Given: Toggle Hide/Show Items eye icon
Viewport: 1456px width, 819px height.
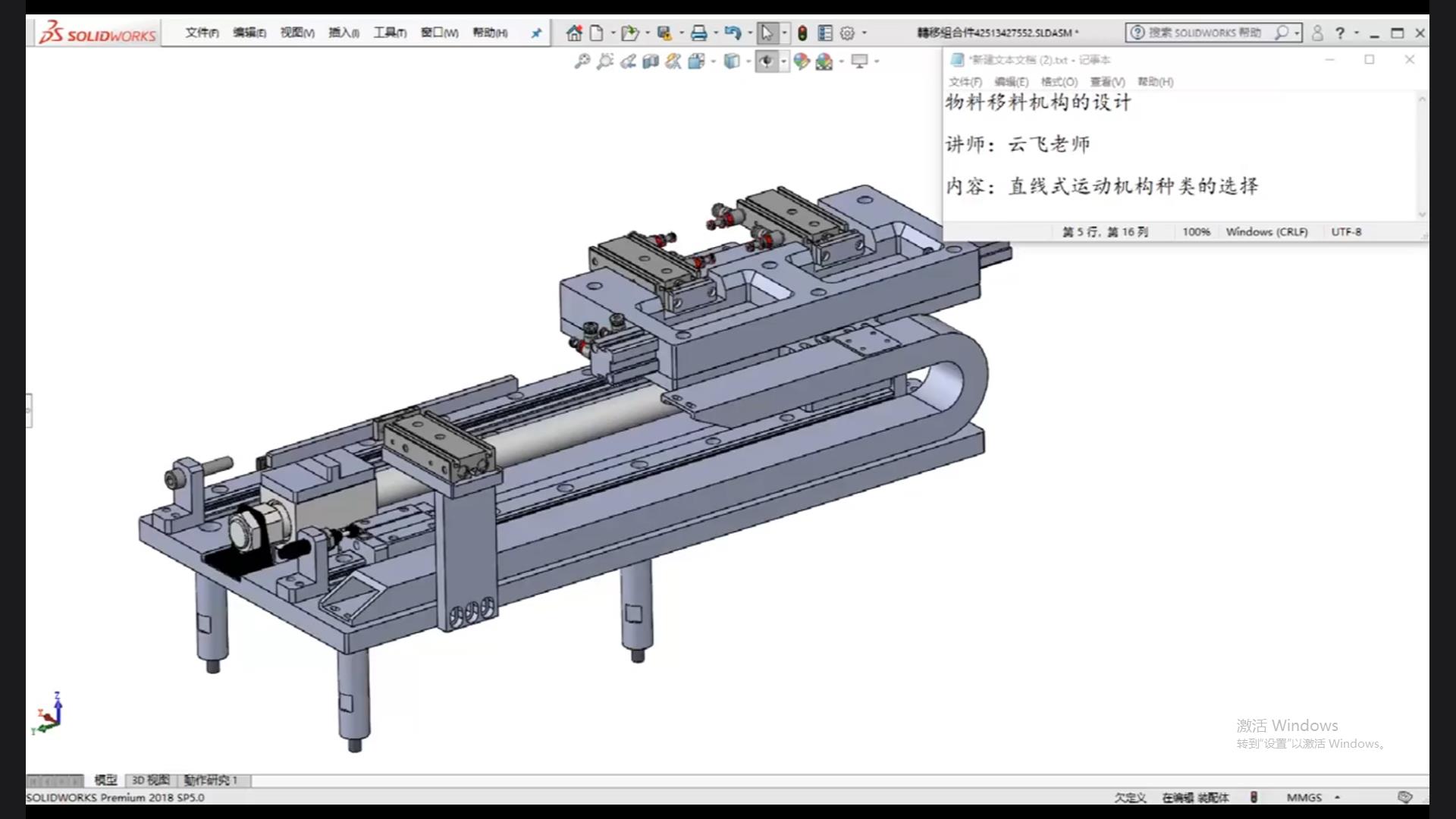Looking at the screenshot, I should click(x=766, y=61).
